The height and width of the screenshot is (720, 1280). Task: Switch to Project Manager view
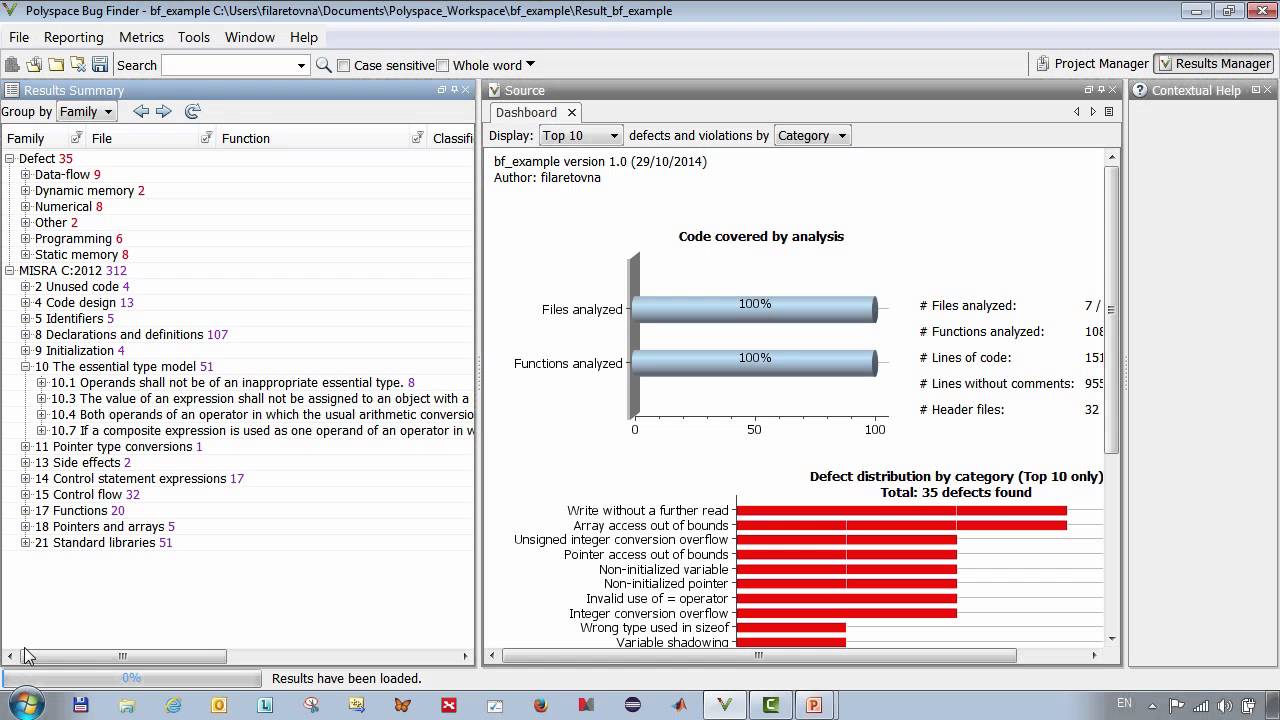coord(1092,63)
